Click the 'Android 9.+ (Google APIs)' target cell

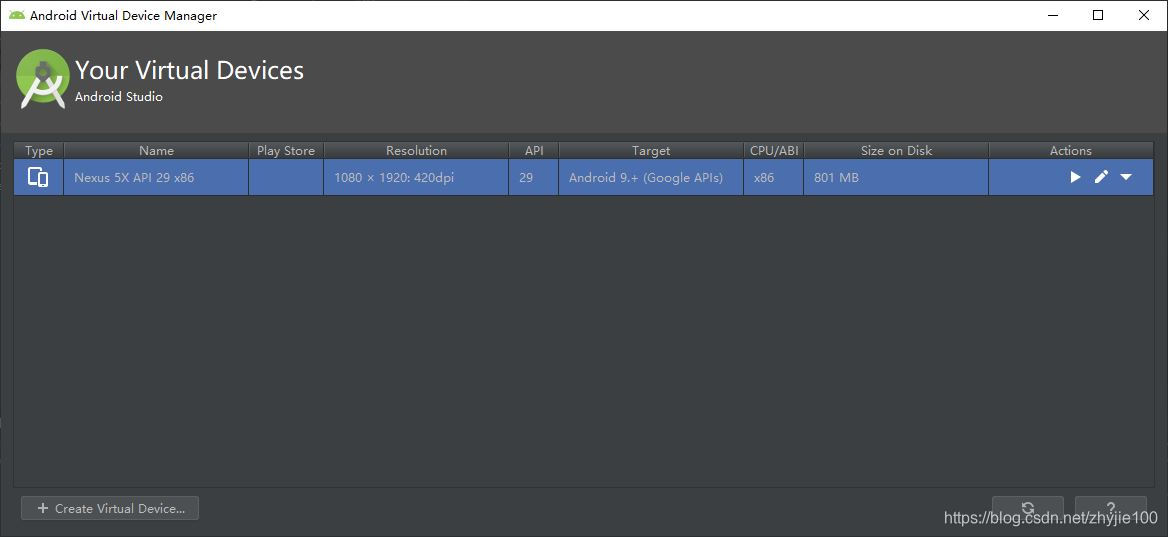651,177
